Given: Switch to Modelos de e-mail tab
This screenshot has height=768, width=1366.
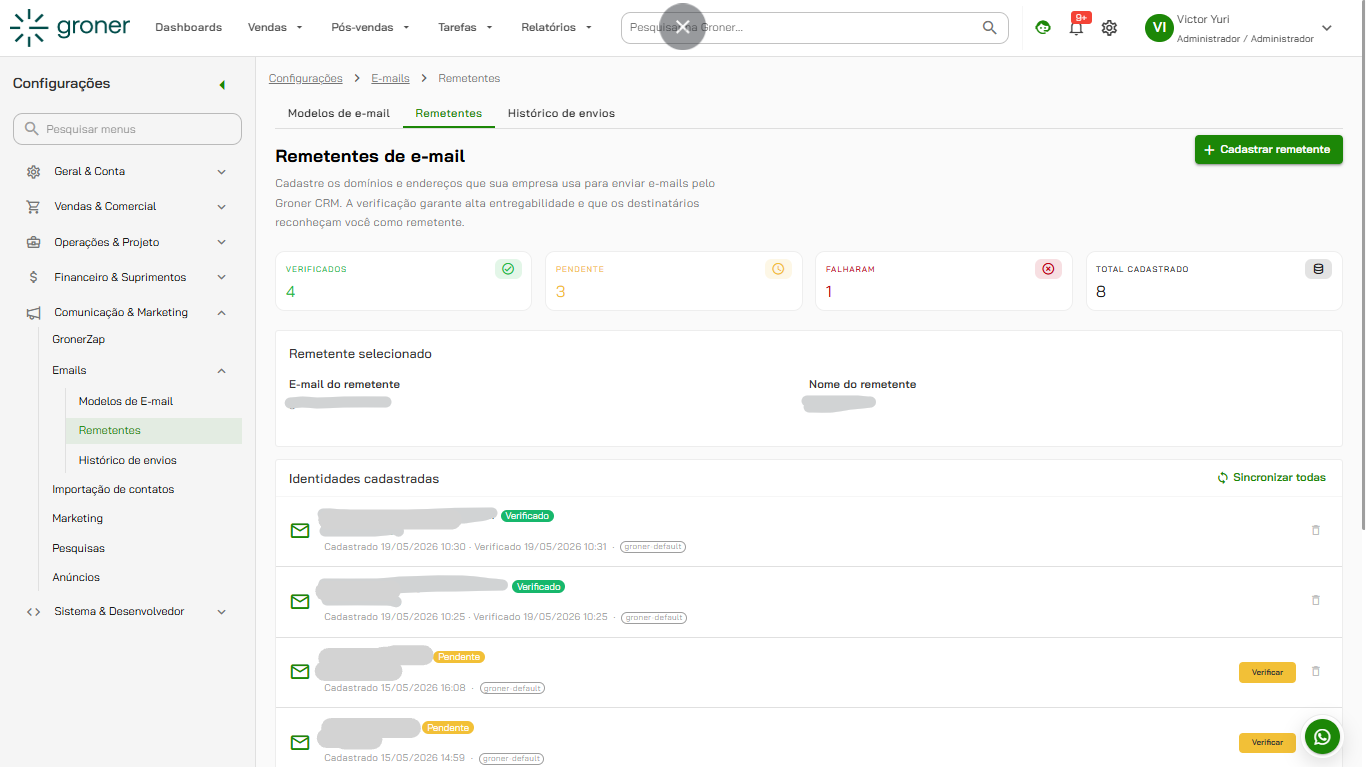Looking at the screenshot, I should pos(339,113).
